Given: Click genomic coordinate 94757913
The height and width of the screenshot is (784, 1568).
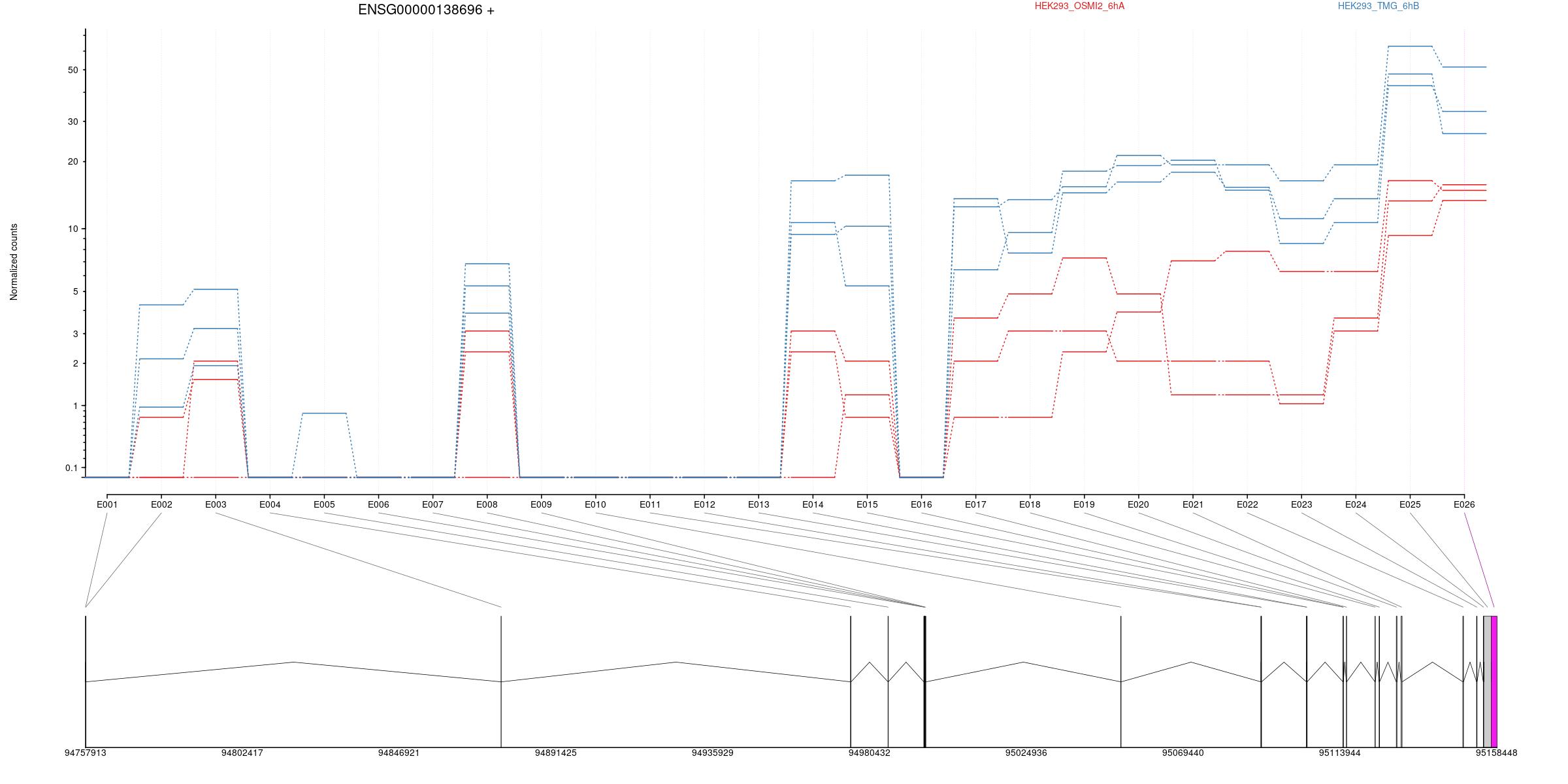Looking at the screenshot, I should (x=86, y=753).
